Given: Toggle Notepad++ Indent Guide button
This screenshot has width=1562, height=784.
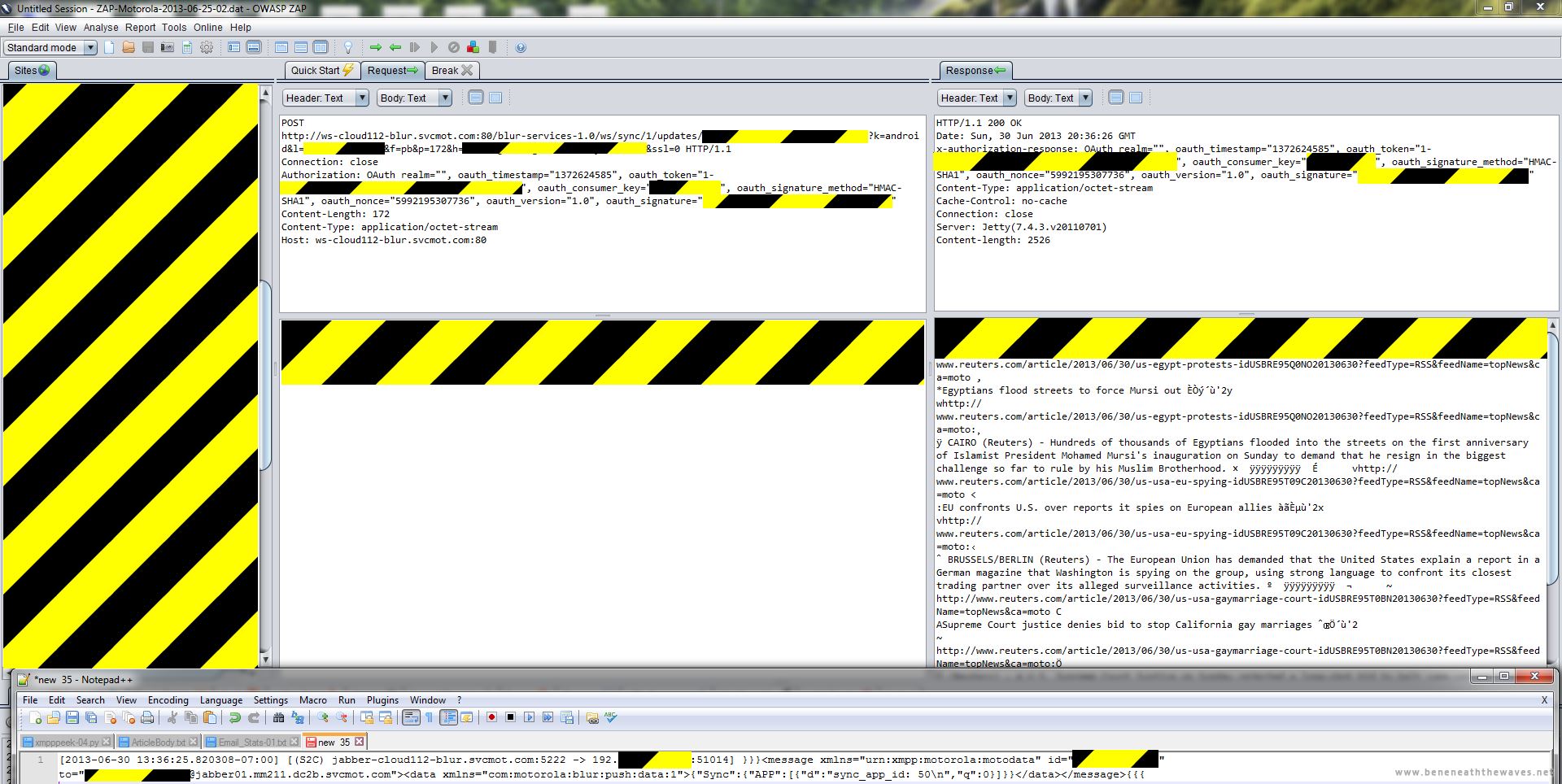Looking at the screenshot, I should coord(448,717).
